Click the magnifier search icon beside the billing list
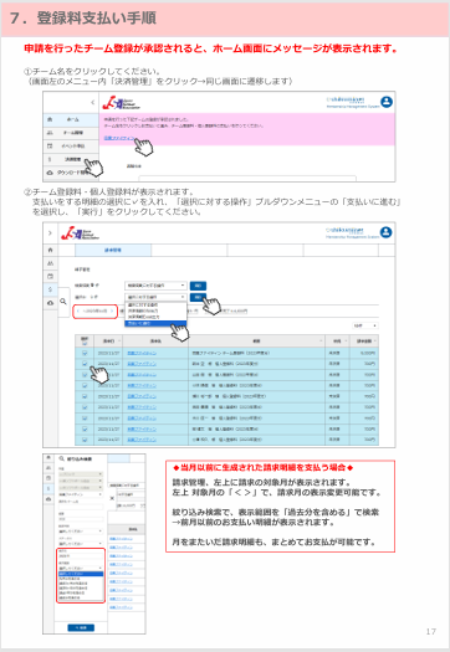 (x=63, y=301)
